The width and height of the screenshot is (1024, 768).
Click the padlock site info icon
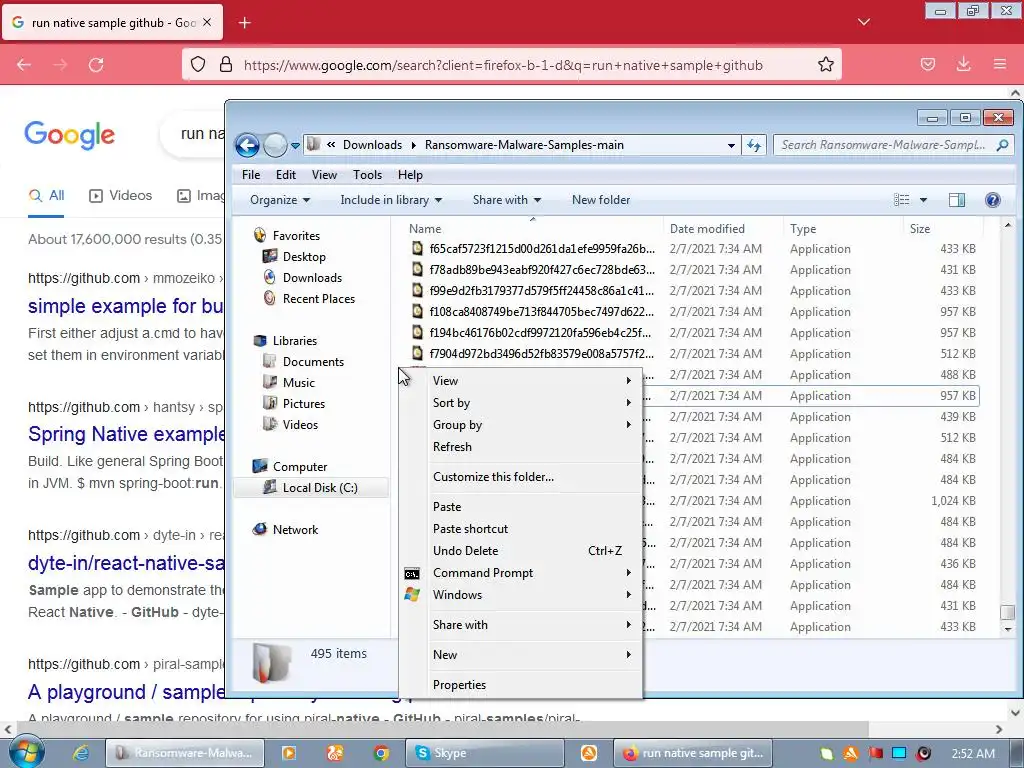226,65
